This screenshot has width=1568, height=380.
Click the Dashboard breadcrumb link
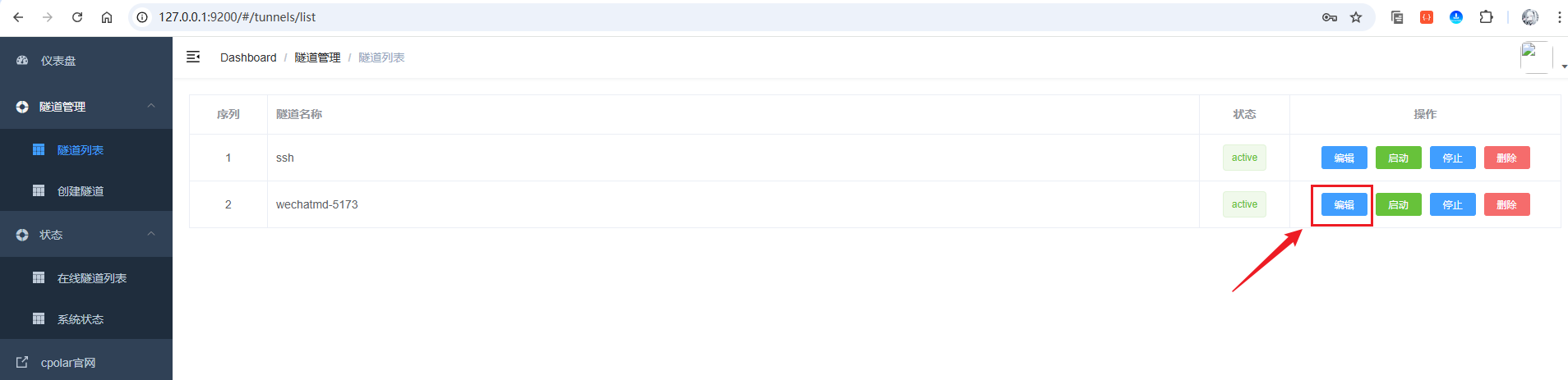click(248, 57)
